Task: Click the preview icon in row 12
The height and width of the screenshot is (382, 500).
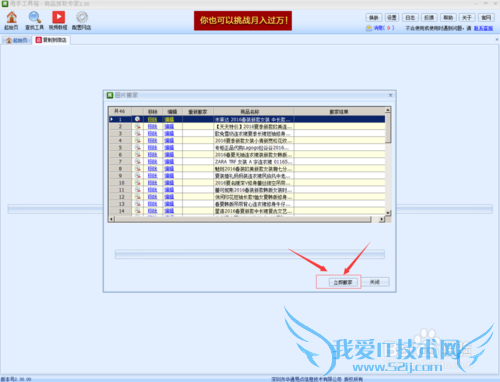Action: tap(137, 197)
